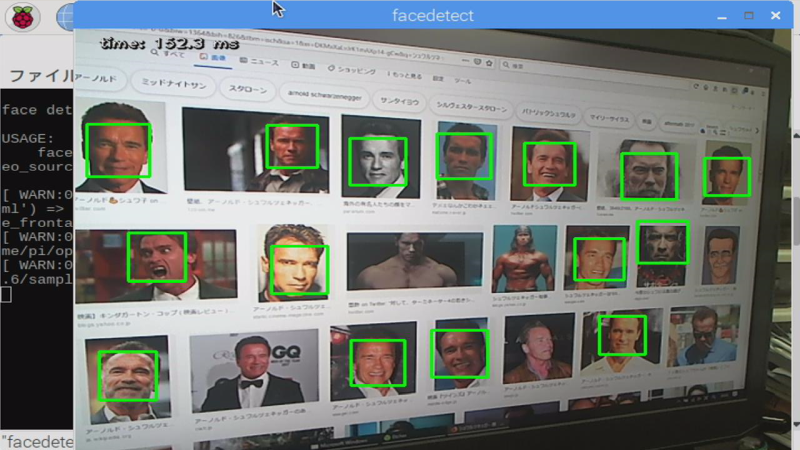Click the "time: 152.3 ms" overlay text
The image size is (800, 450).
point(170,44)
